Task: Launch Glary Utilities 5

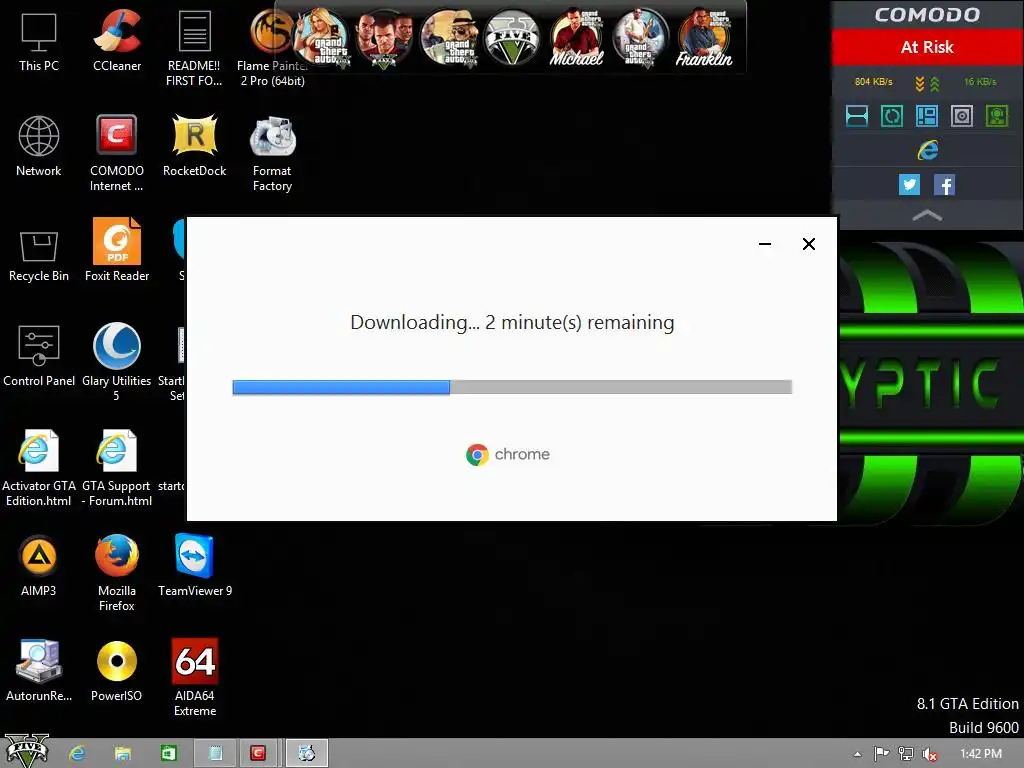Action: coord(117,362)
